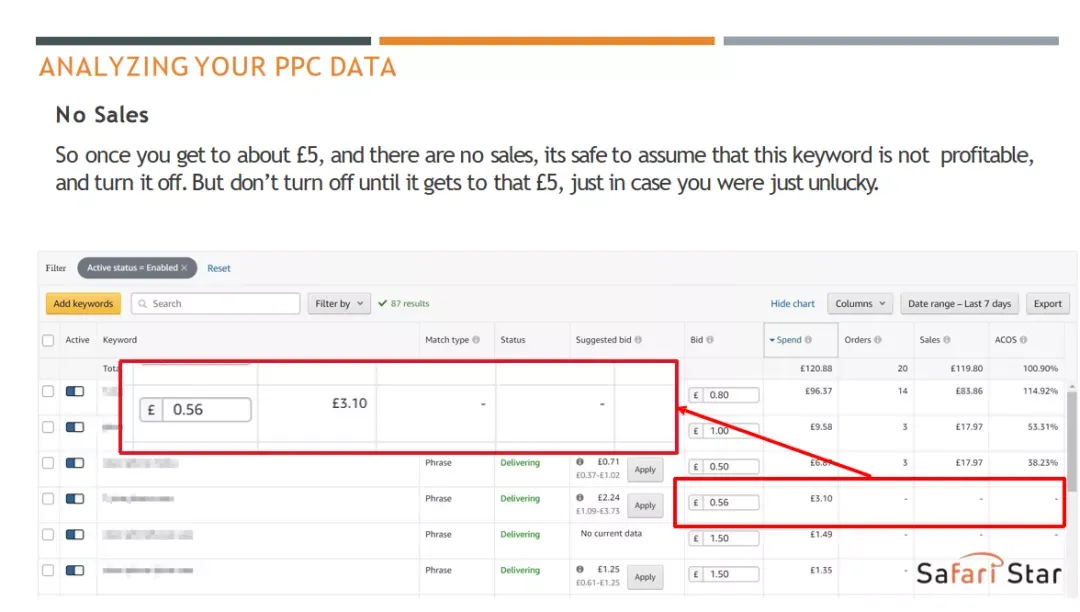
Task: Tick the select-all checkbox in the table header
Action: pos(48,340)
